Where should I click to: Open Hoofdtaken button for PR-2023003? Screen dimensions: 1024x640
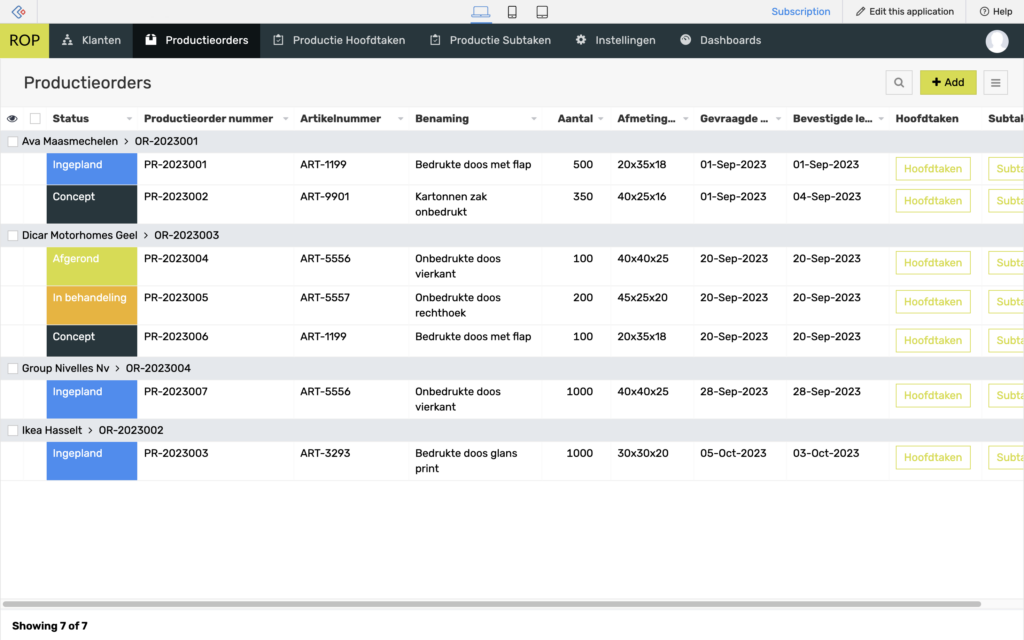tap(933, 457)
